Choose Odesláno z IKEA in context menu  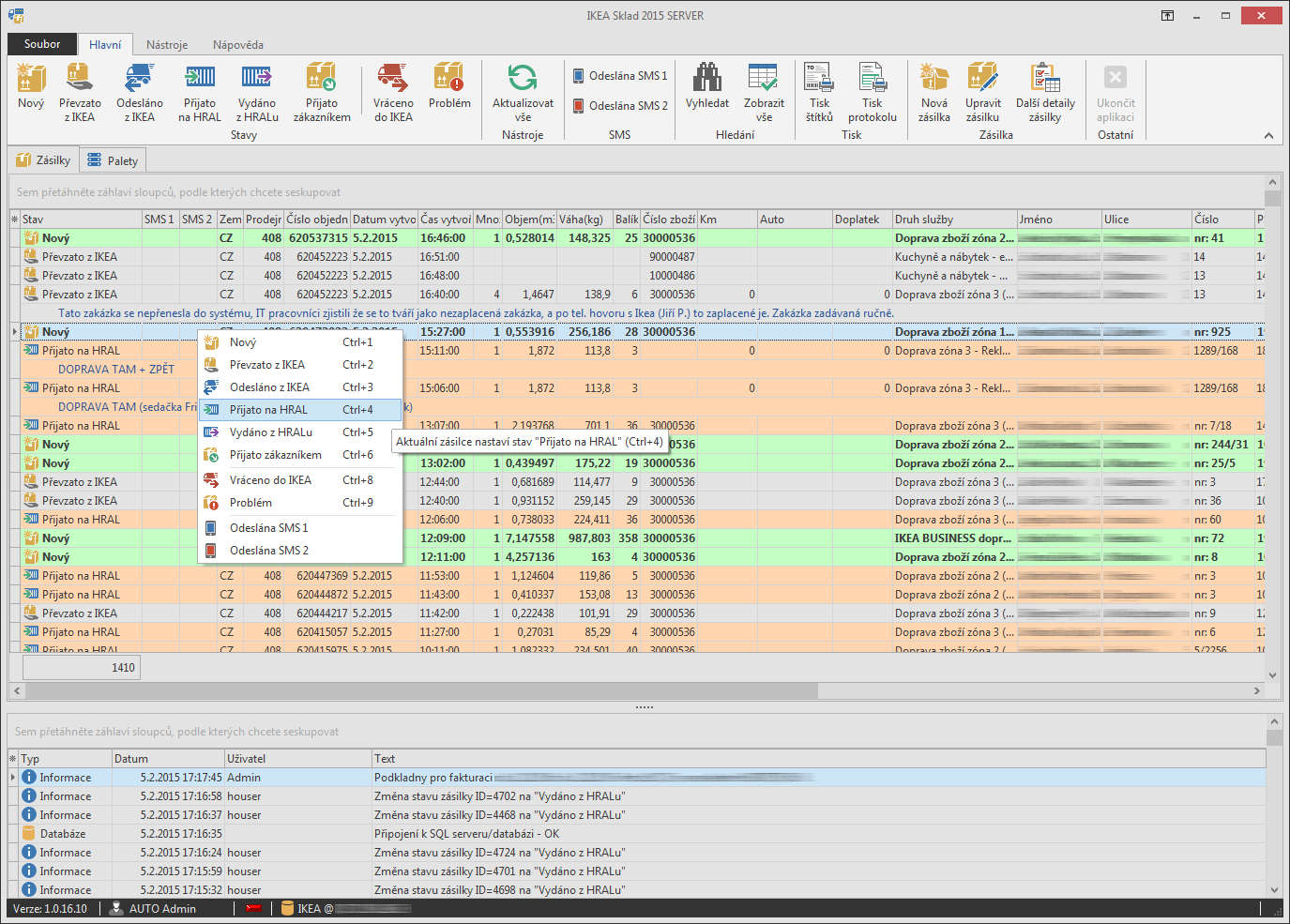(x=300, y=387)
